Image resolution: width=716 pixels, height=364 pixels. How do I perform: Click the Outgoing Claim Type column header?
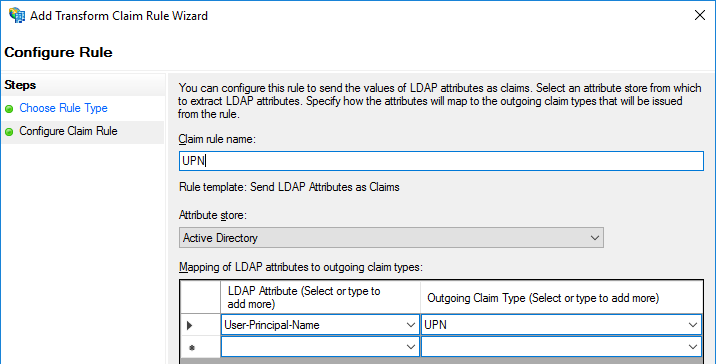[x=561, y=297]
